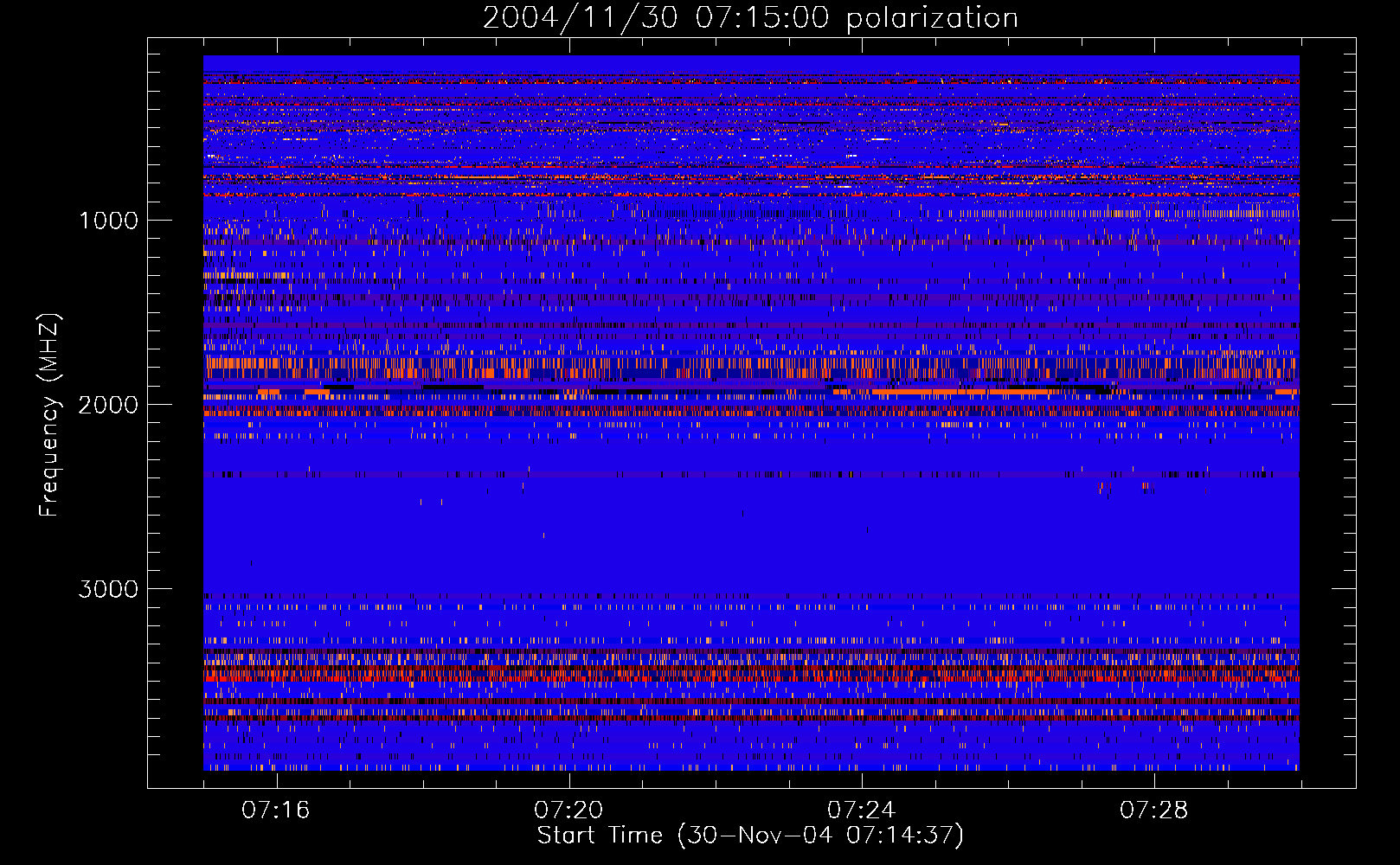1400x865 pixels.
Task: Click the 'Frequency (MHZ)' axis label
Action: point(50,415)
